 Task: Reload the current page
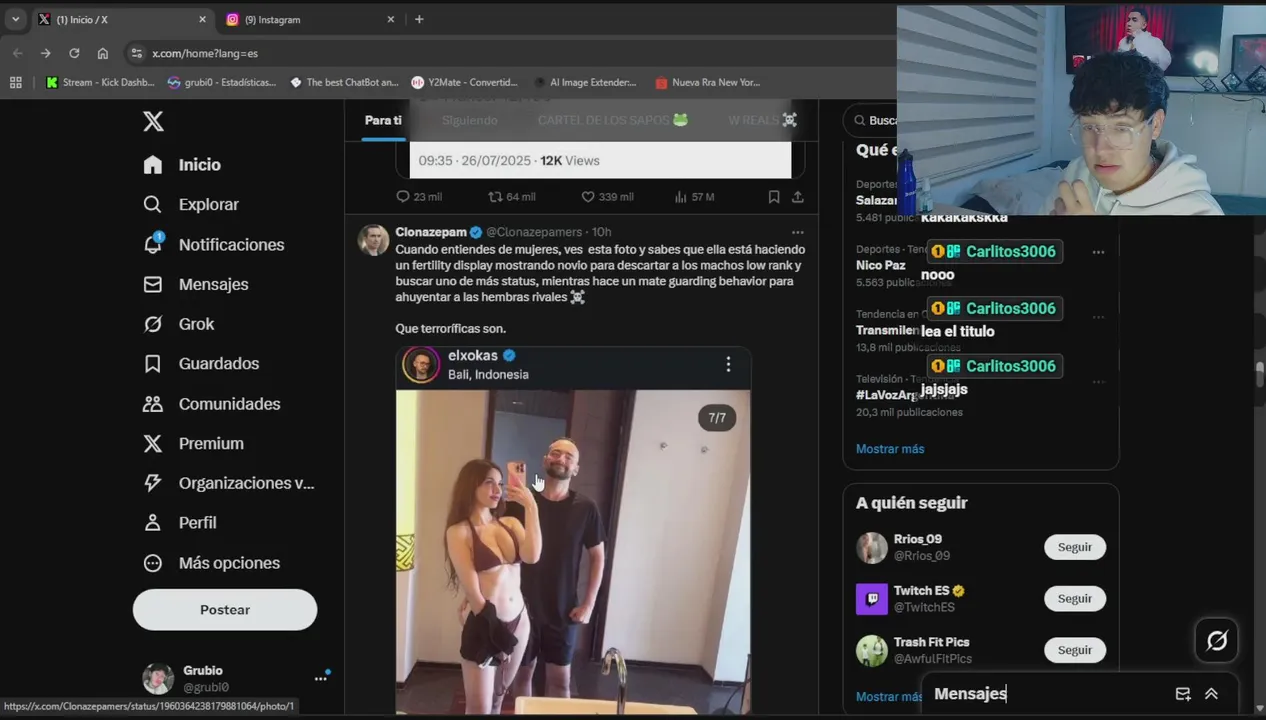pos(74,53)
